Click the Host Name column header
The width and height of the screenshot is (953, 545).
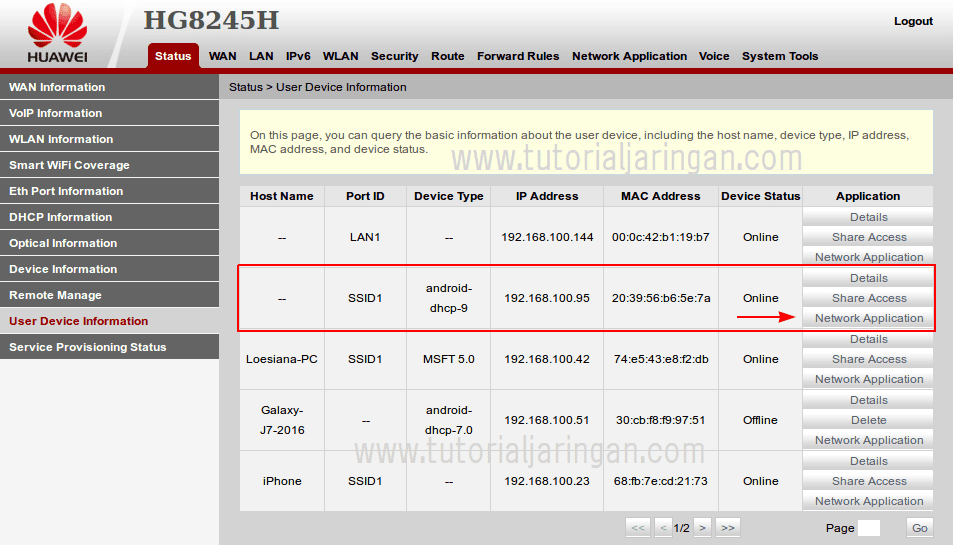click(x=281, y=196)
